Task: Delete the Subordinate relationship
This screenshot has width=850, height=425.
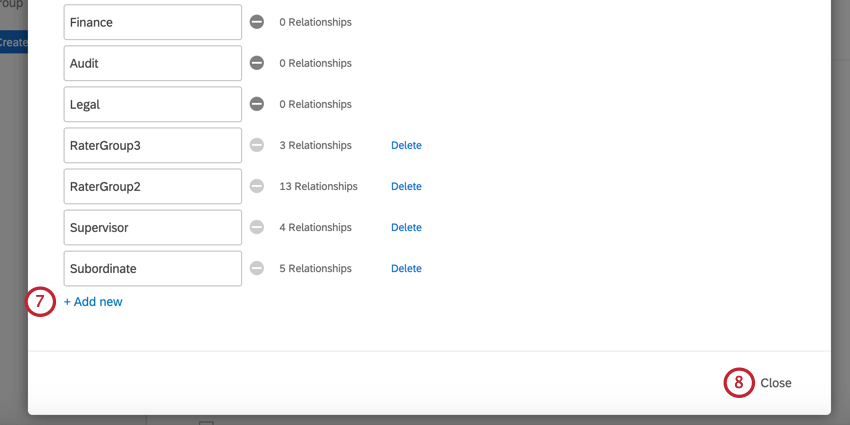Action: coord(406,268)
